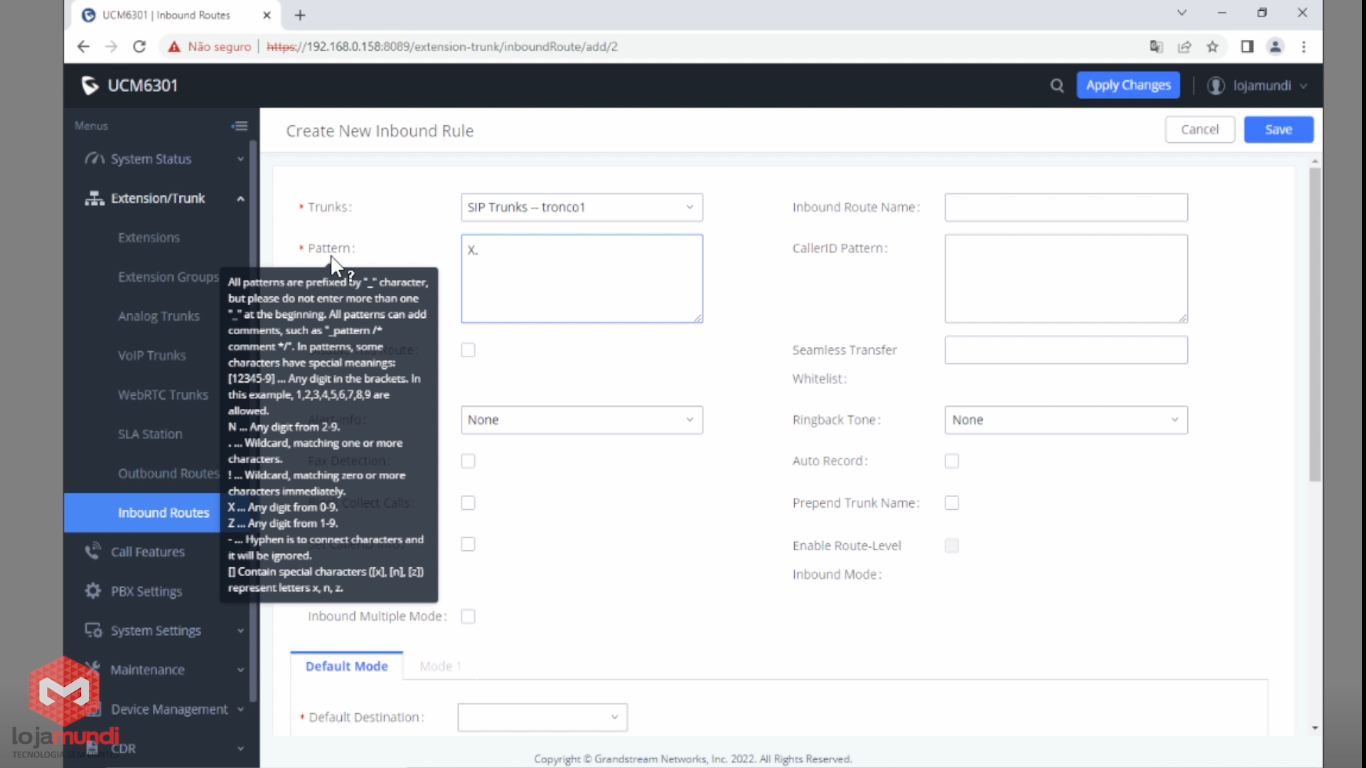
Task: Click the Save button
Action: click(1278, 129)
